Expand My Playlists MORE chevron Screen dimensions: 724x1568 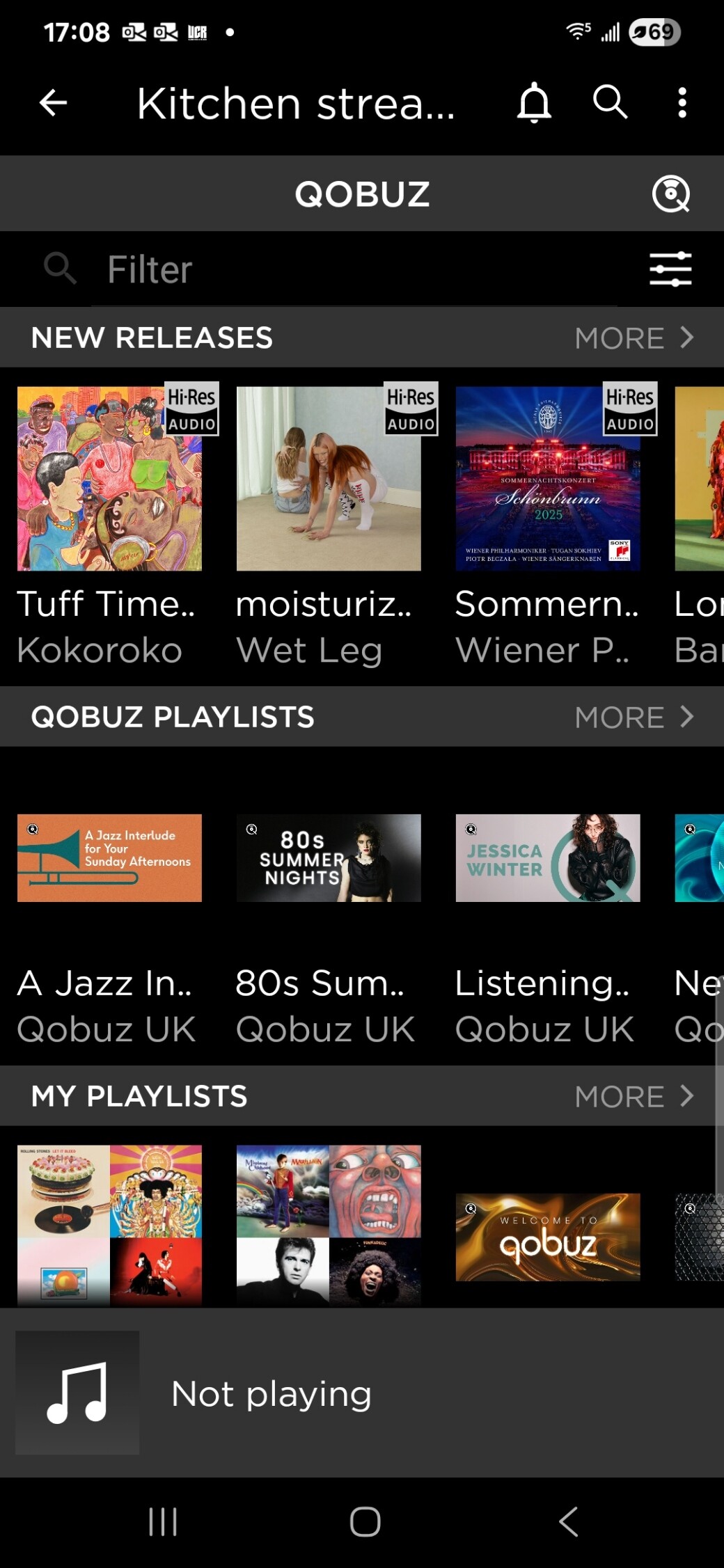635,1096
